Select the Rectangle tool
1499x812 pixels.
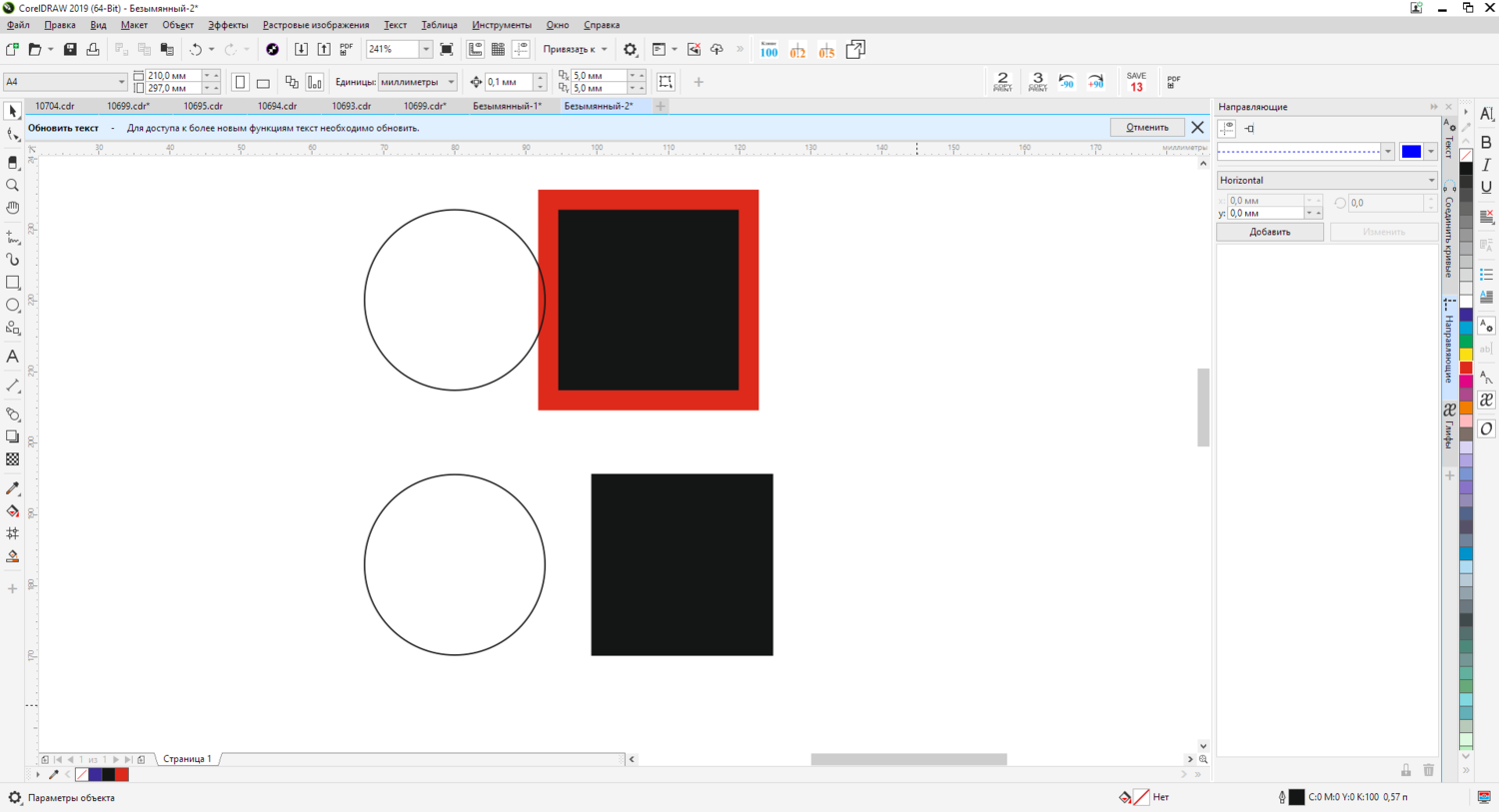point(12,283)
